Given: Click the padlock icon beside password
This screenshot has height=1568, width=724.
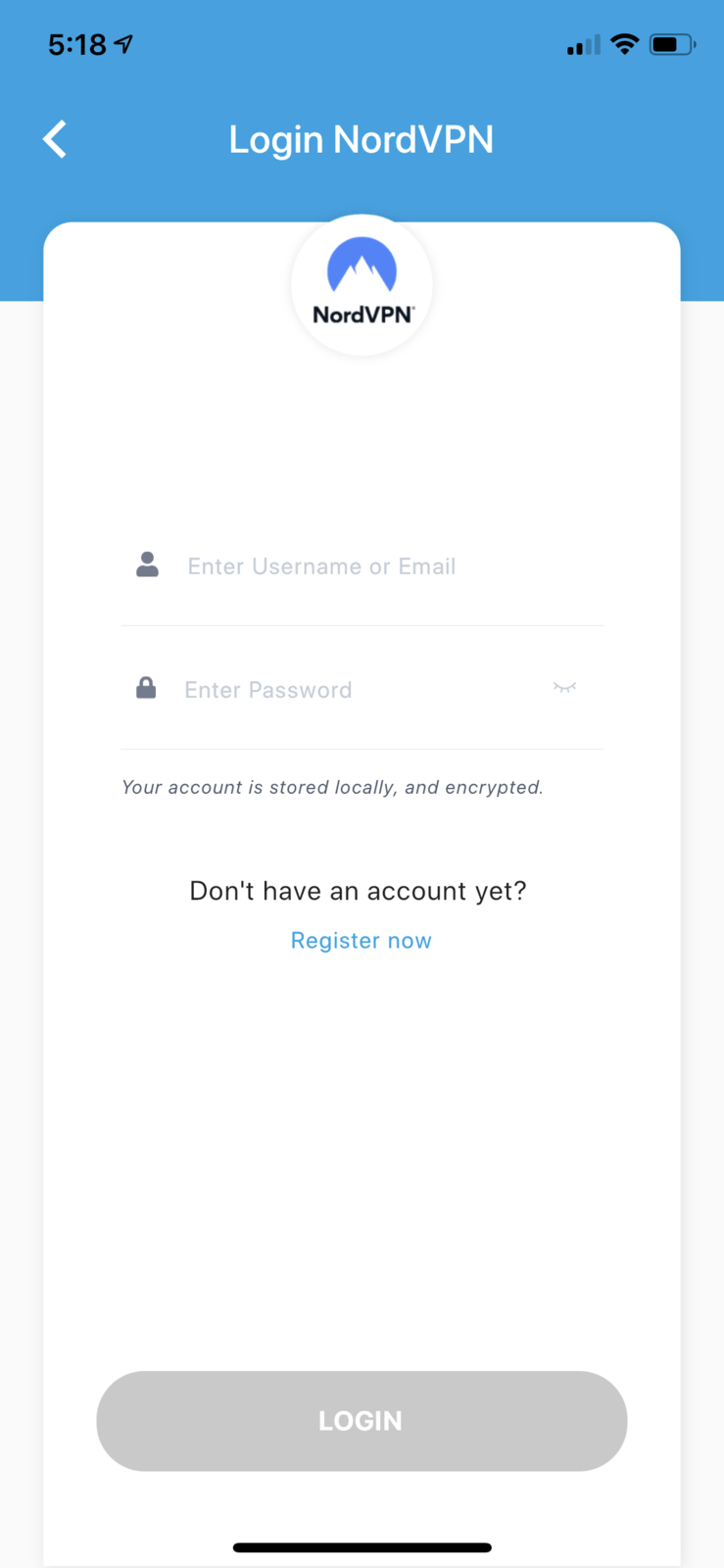Looking at the screenshot, I should click(146, 688).
